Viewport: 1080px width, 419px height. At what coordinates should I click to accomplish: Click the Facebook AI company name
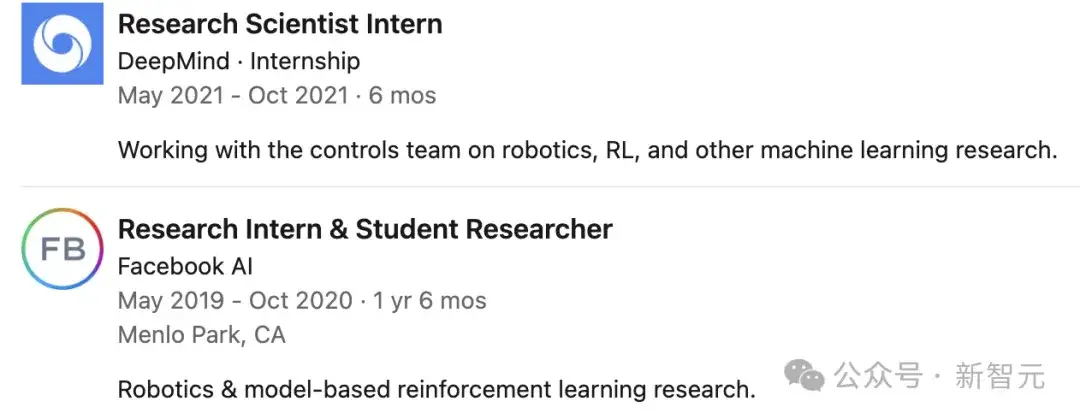point(185,267)
